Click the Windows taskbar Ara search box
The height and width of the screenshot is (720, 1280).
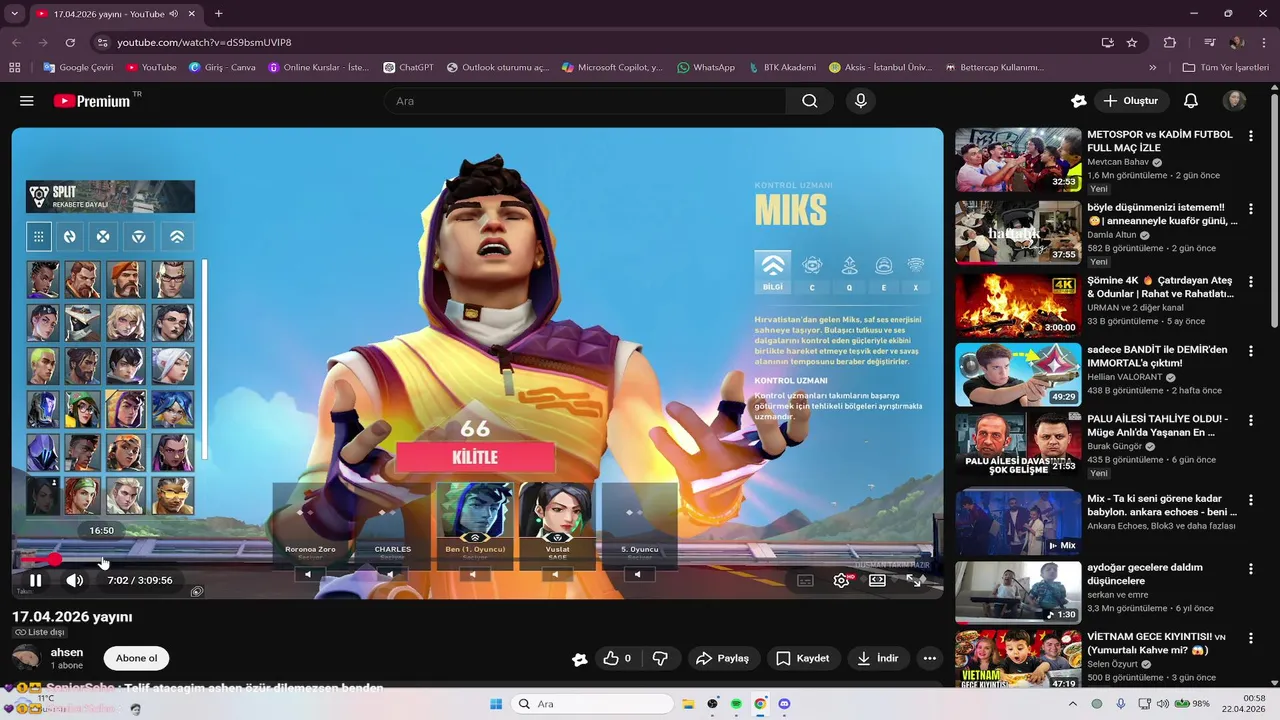(590, 704)
